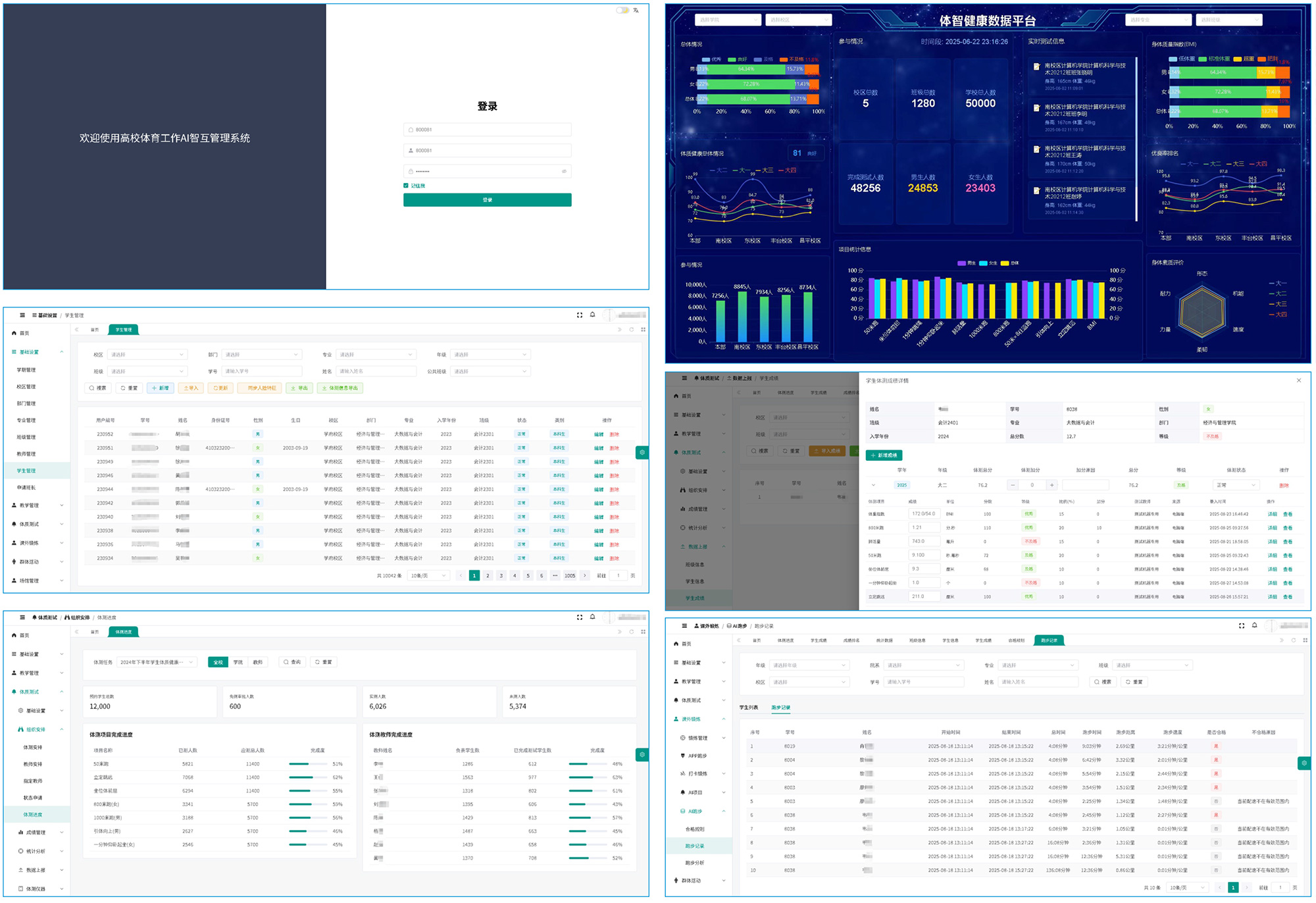Screen dimensions: 1316x903
Task: Click the green 登录 button
Action: tap(487, 200)
